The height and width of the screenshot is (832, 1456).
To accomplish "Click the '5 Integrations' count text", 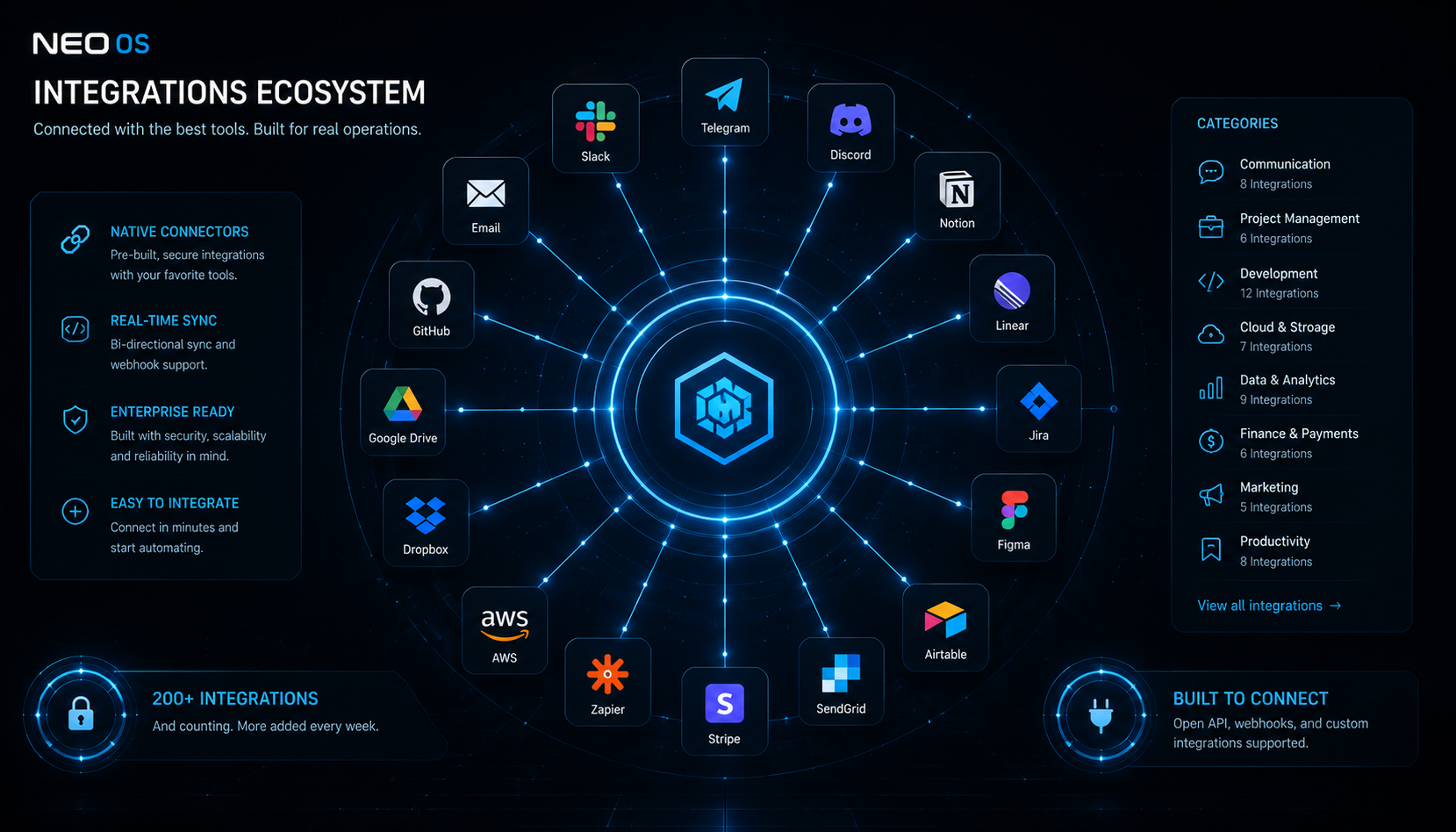I will click(1276, 507).
